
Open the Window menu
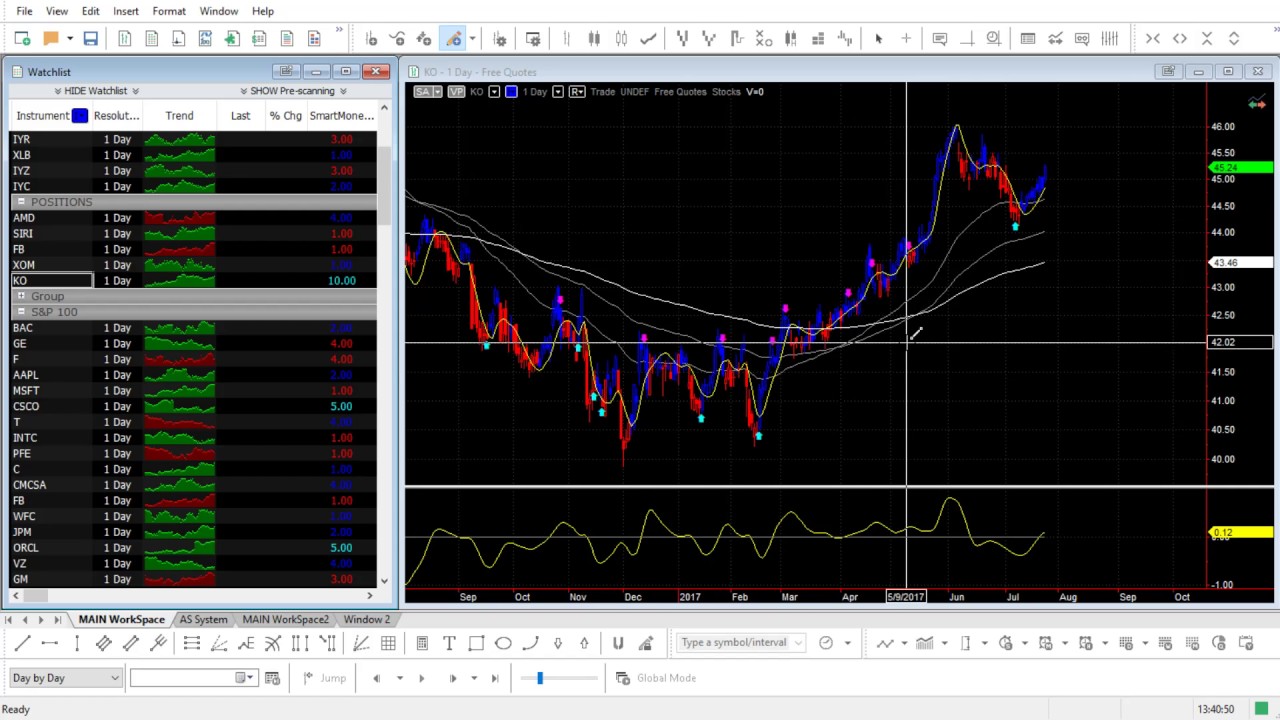click(218, 11)
